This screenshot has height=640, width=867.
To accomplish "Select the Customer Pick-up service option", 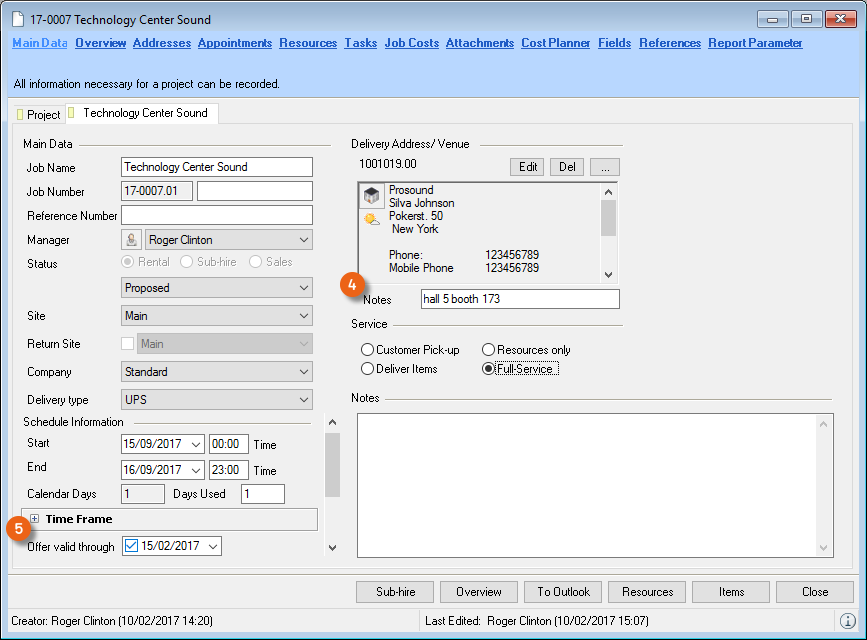I will coord(367,350).
